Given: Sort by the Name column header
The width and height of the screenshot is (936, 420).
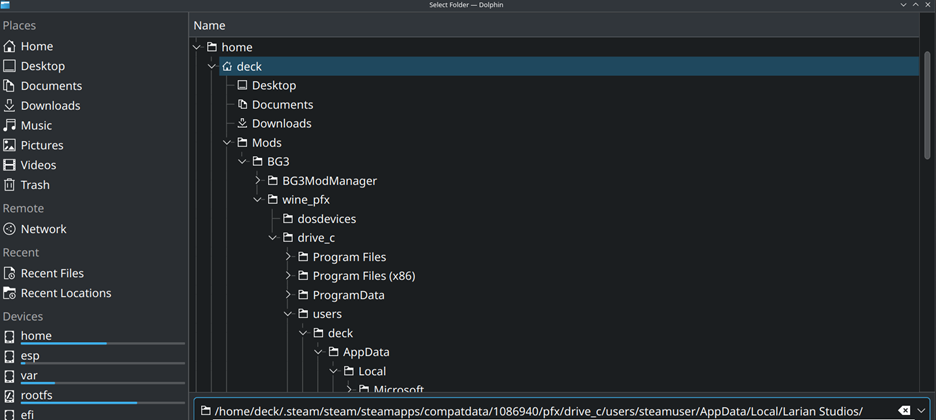Looking at the screenshot, I should pos(209,25).
